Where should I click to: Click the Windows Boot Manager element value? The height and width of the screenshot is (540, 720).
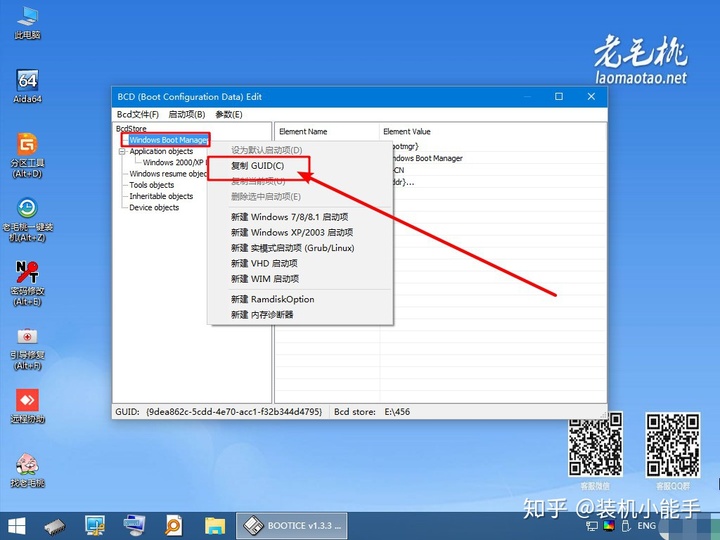[x=427, y=158]
